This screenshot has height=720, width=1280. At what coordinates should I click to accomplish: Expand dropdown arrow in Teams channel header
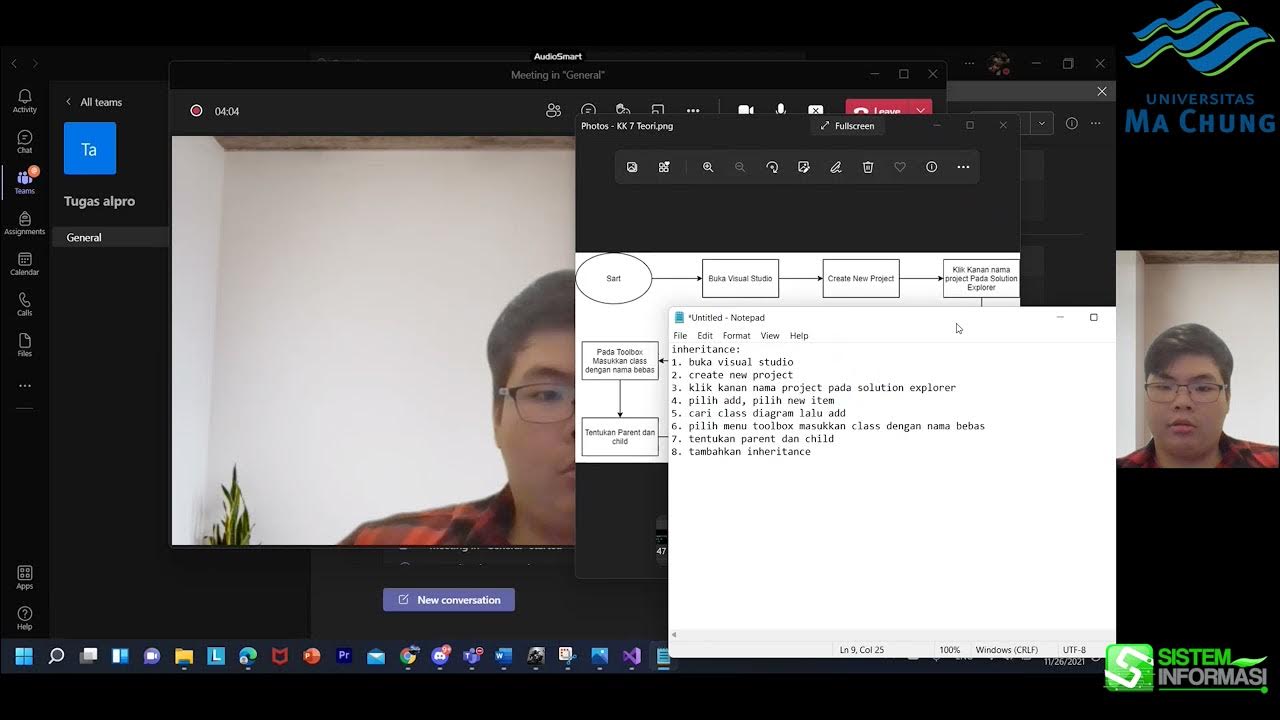tap(1042, 123)
